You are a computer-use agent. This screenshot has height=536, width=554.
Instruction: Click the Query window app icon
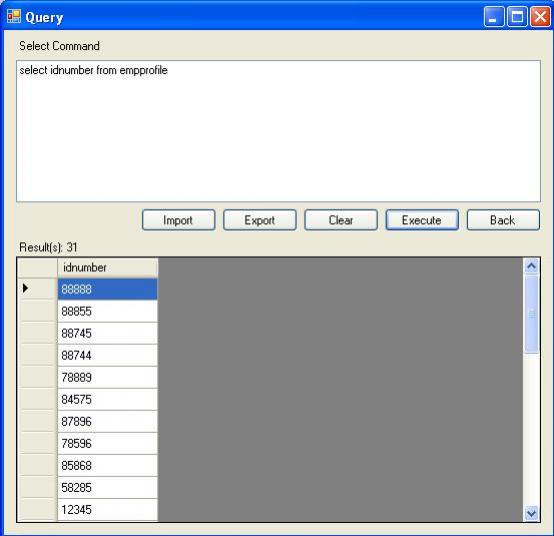[x=14, y=16]
